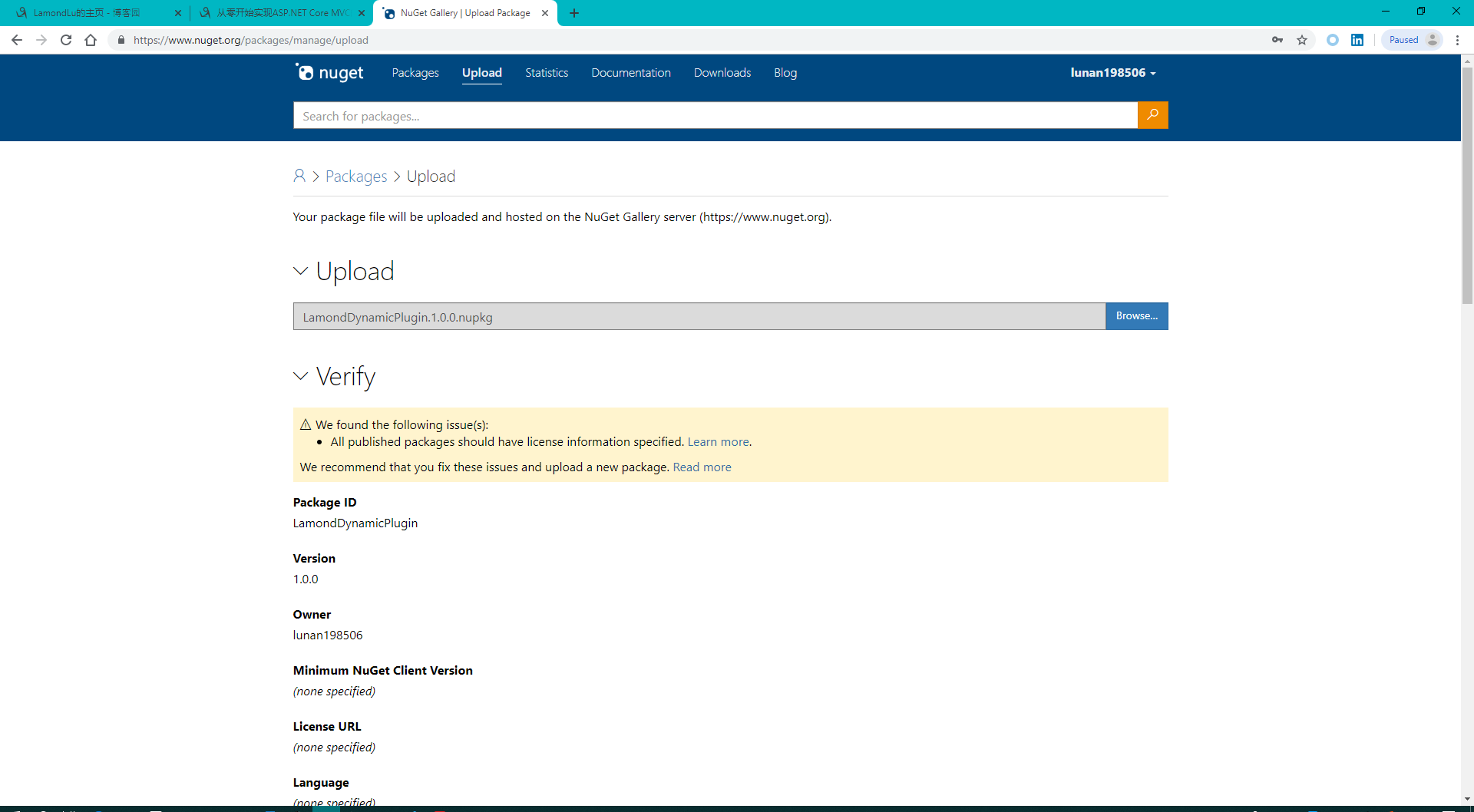Go to browser home page icon
Viewport: 1474px width, 812px height.
tap(91, 40)
